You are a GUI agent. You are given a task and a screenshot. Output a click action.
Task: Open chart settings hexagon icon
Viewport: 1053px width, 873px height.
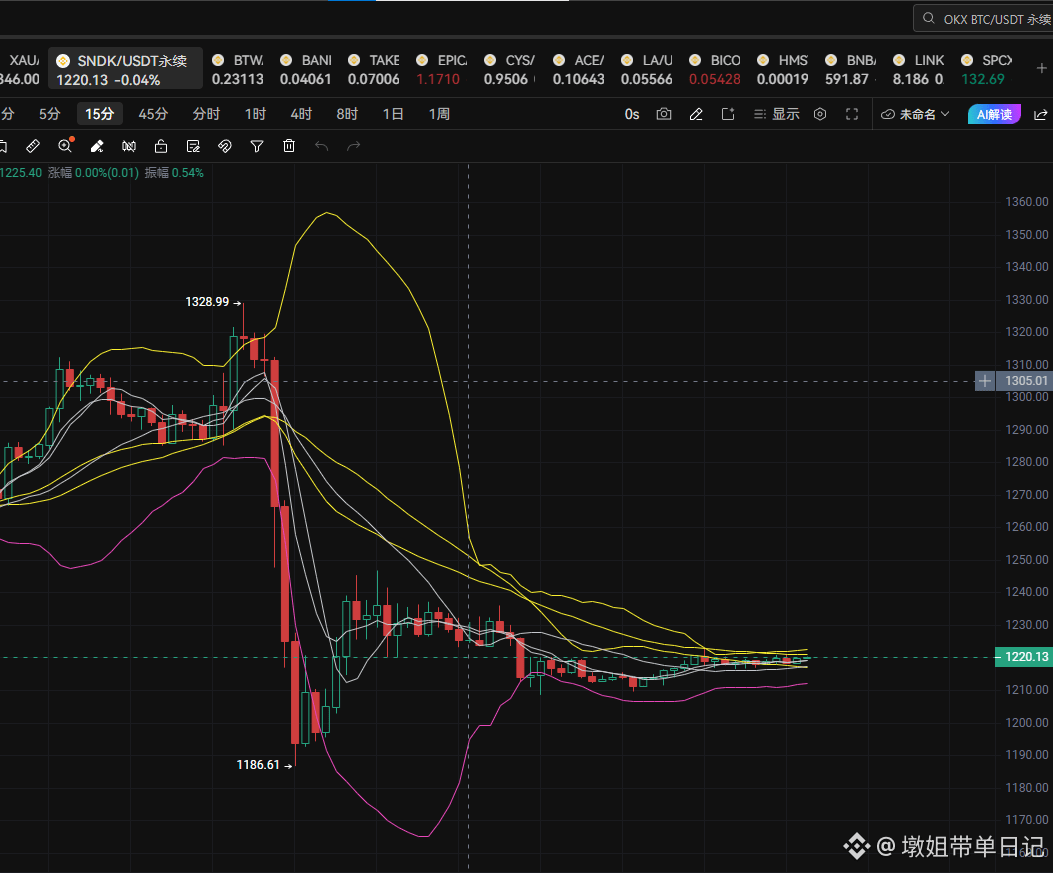pos(819,114)
